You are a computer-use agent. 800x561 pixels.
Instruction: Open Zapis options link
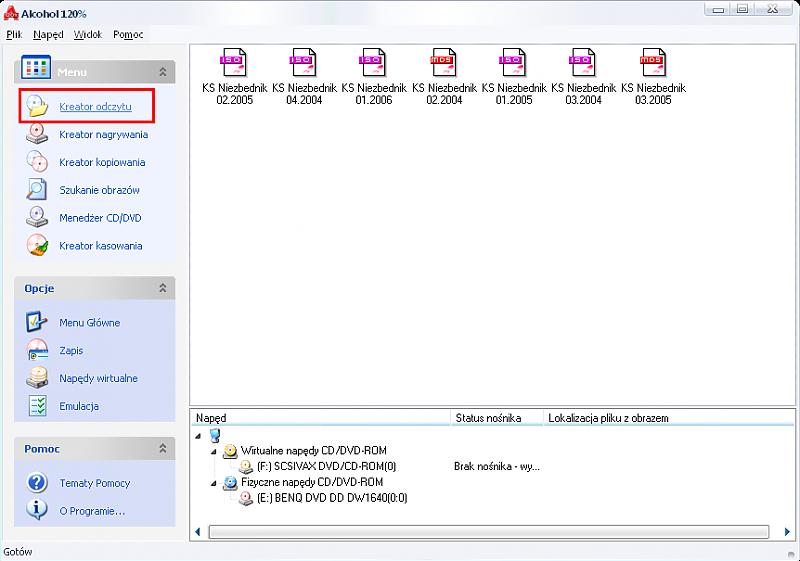click(x=71, y=351)
